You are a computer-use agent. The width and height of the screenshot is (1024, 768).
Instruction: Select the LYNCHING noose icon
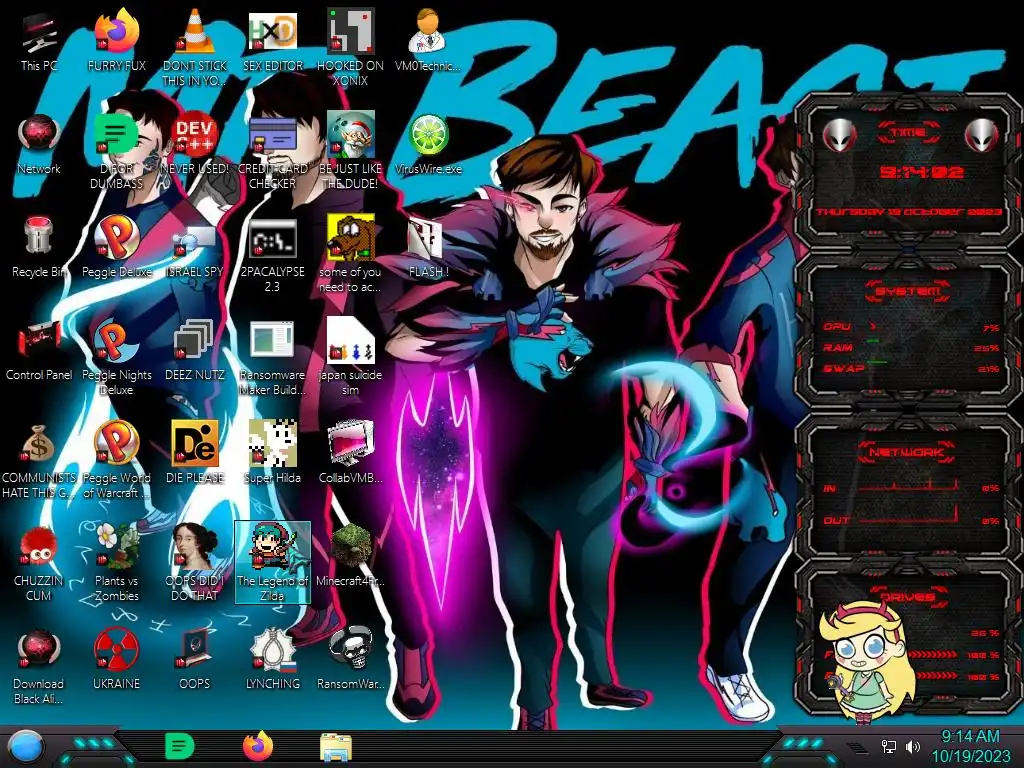tap(272, 659)
